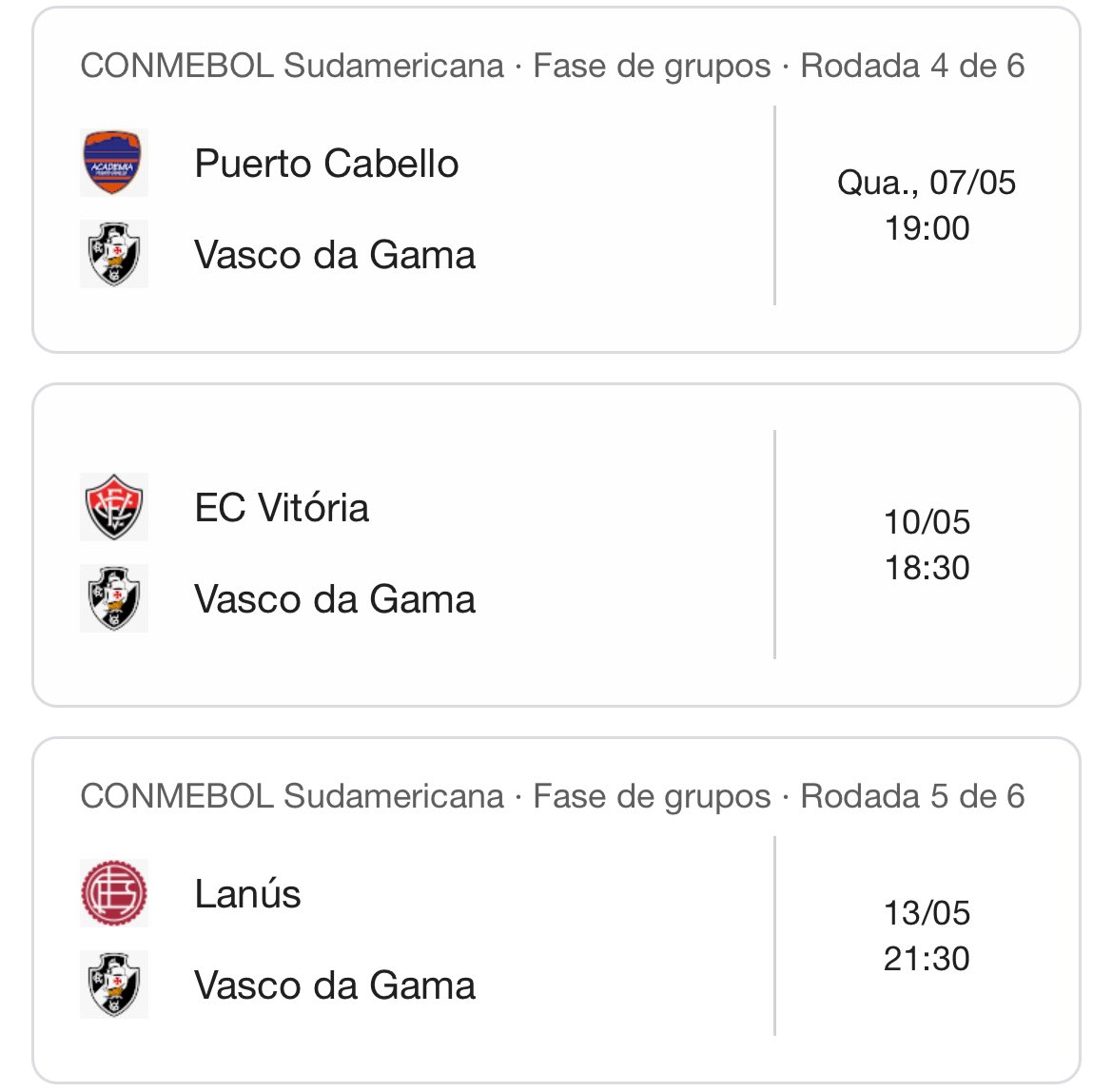The height and width of the screenshot is (1092, 1113).
Task: Click the 13/05 match date
Action: (927, 912)
